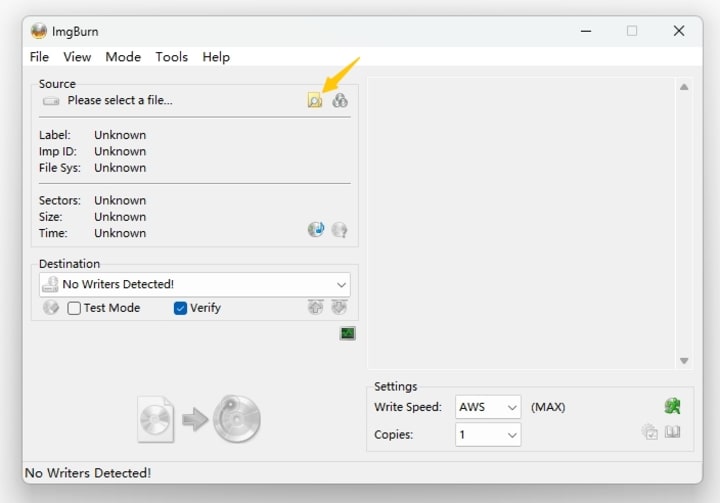Viewport: 720px width, 503px height.
Task: Open the File menu
Action: pyautogui.click(x=39, y=57)
